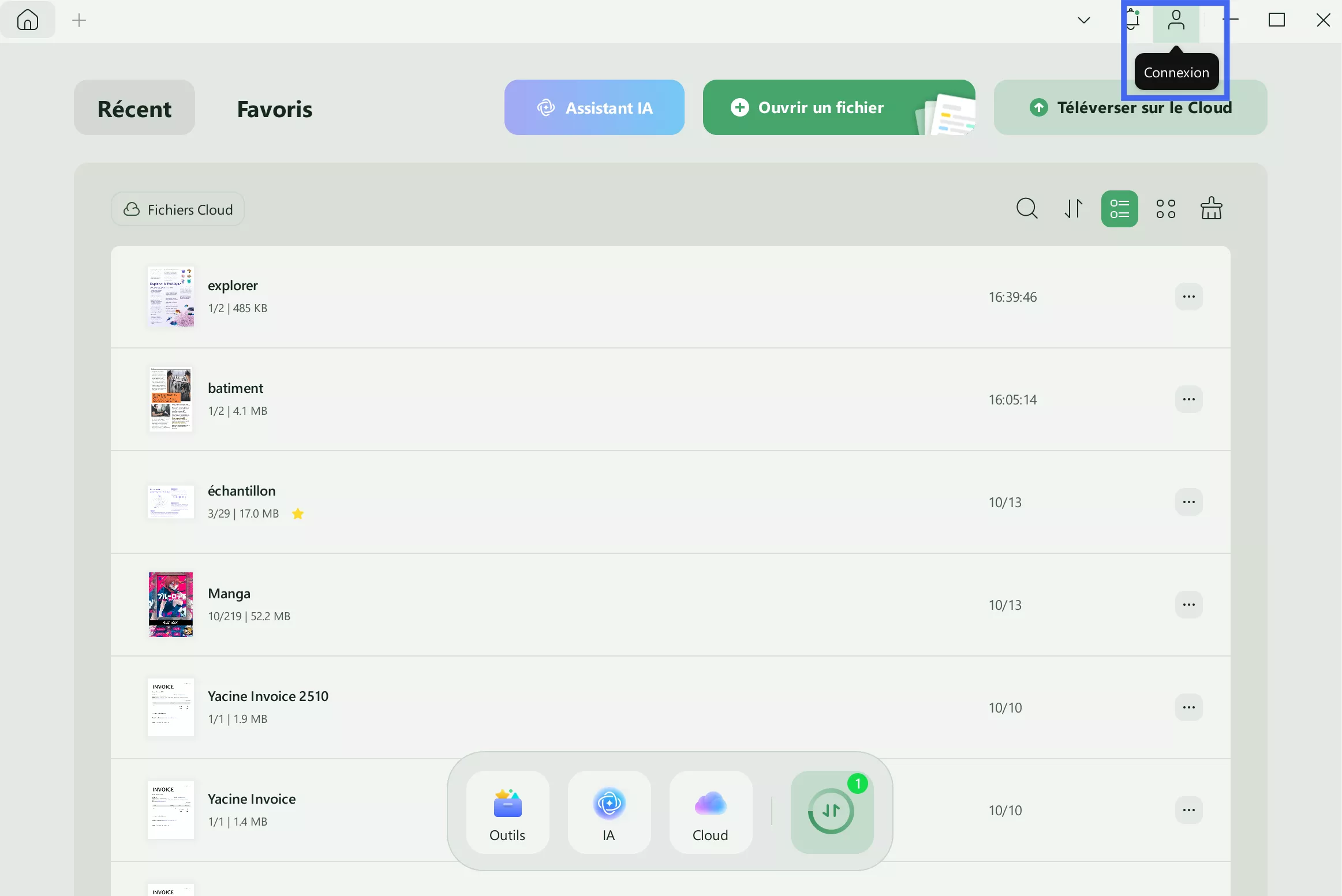Open the search magnifier icon
1342x896 pixels.
click(1027, 209)
